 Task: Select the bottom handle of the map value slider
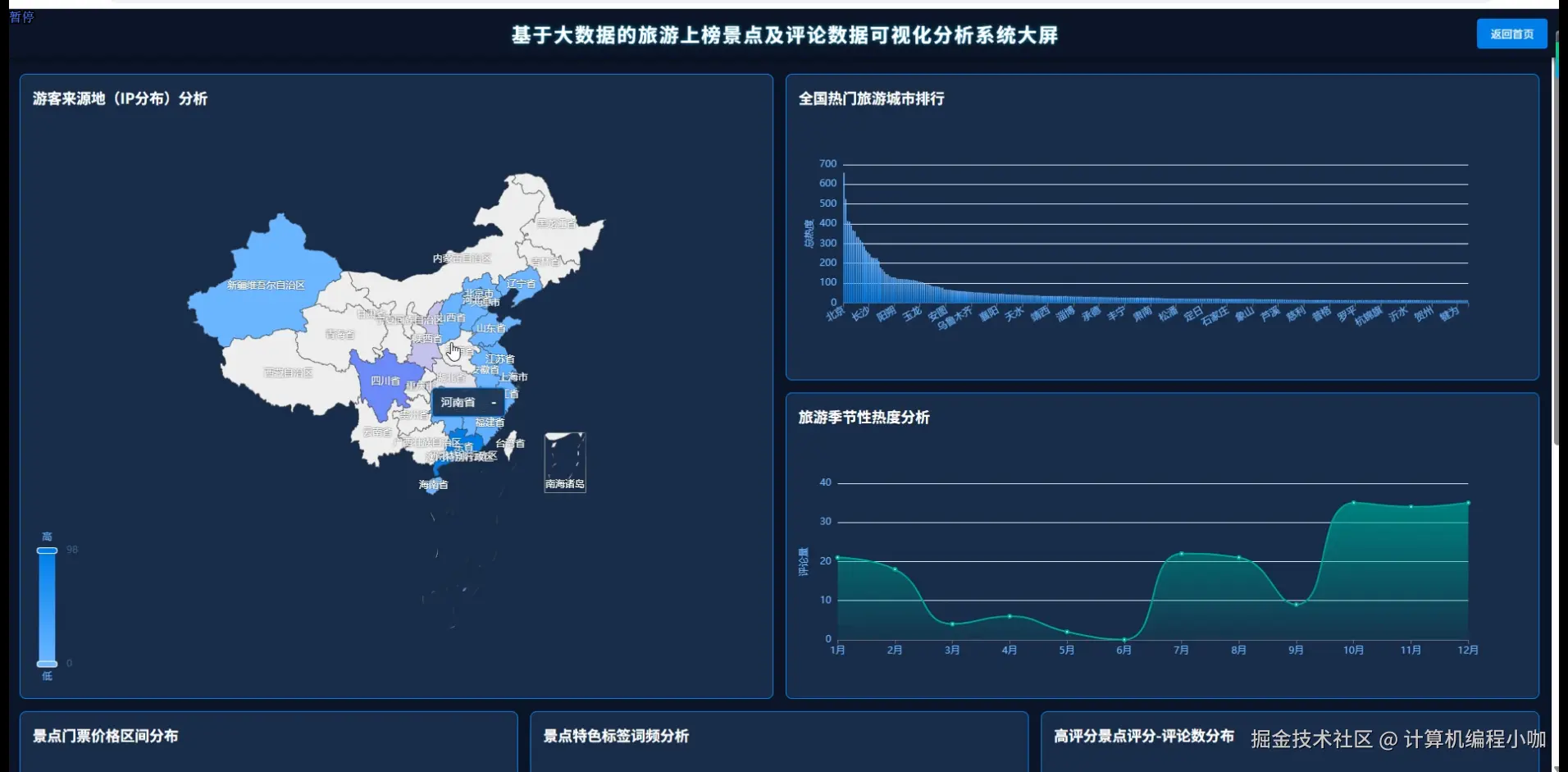[x=47, y=663]
